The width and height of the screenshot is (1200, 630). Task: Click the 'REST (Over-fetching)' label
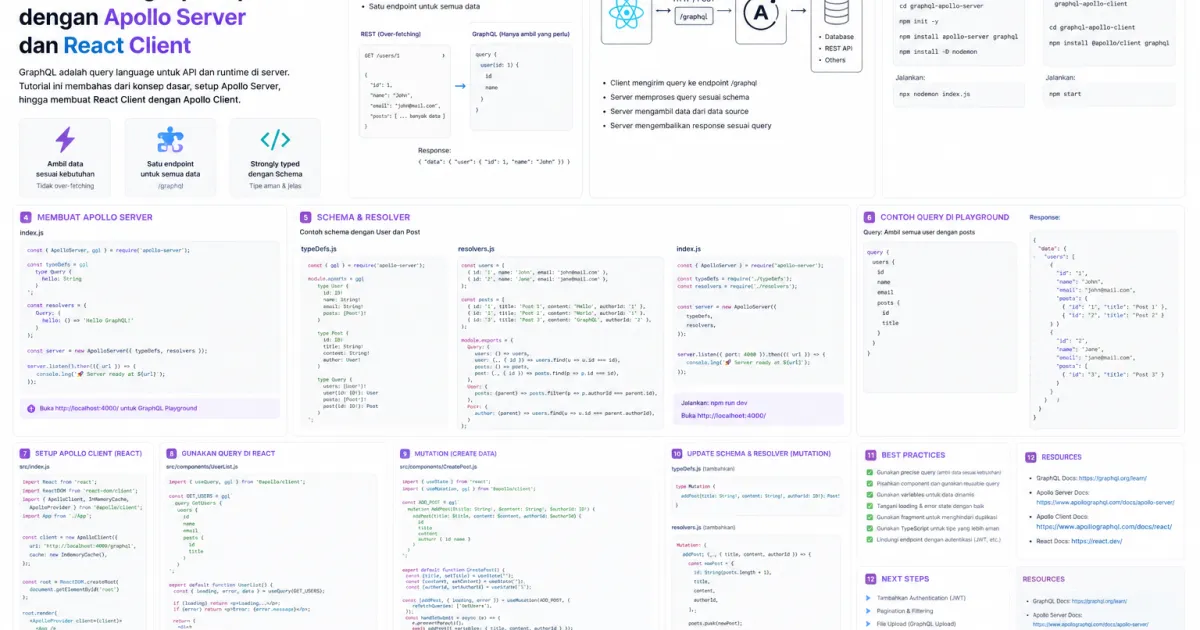click(x=389, y=34)
